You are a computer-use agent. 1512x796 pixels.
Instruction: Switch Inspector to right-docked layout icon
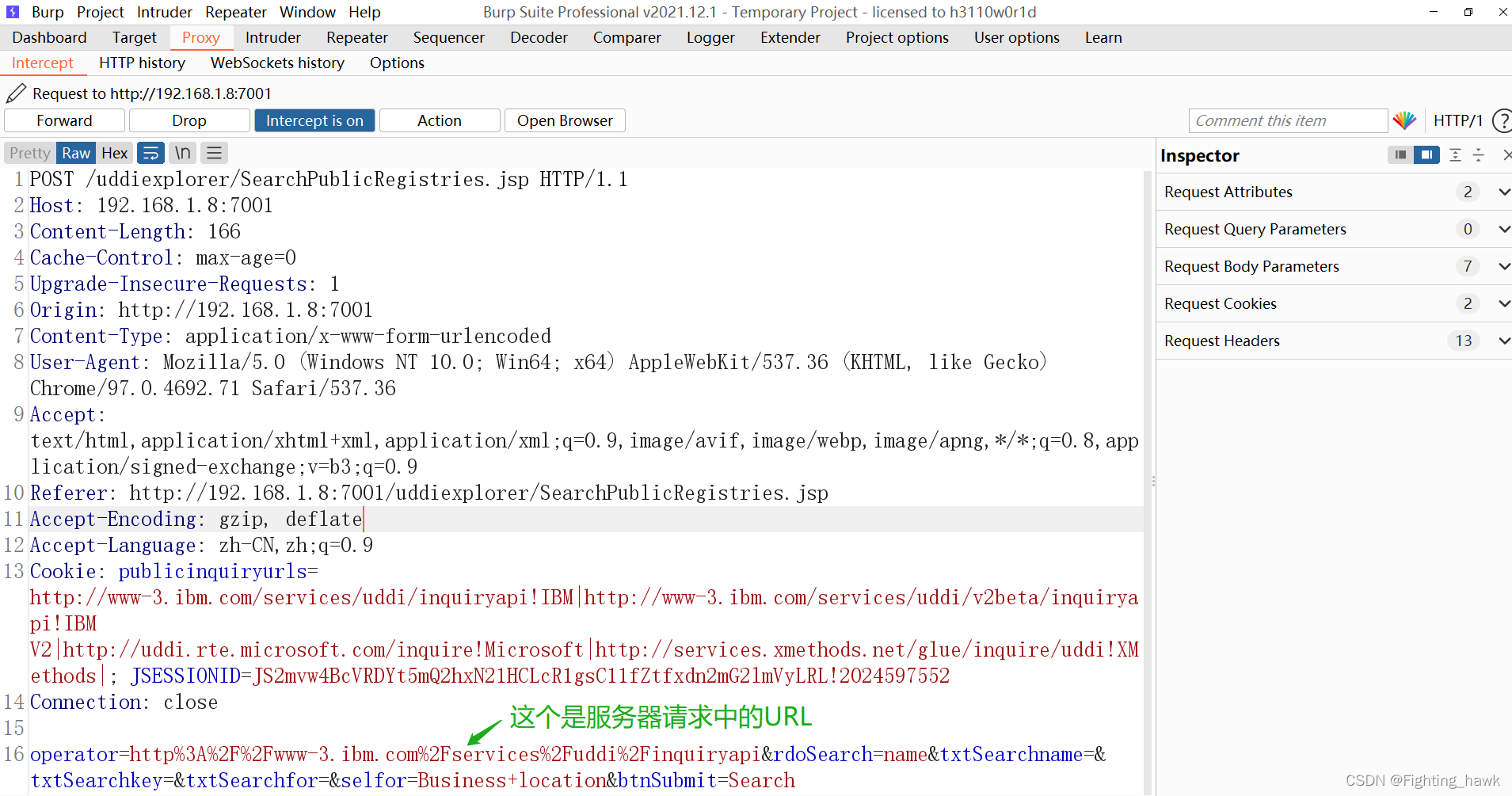pos(1426,155)
